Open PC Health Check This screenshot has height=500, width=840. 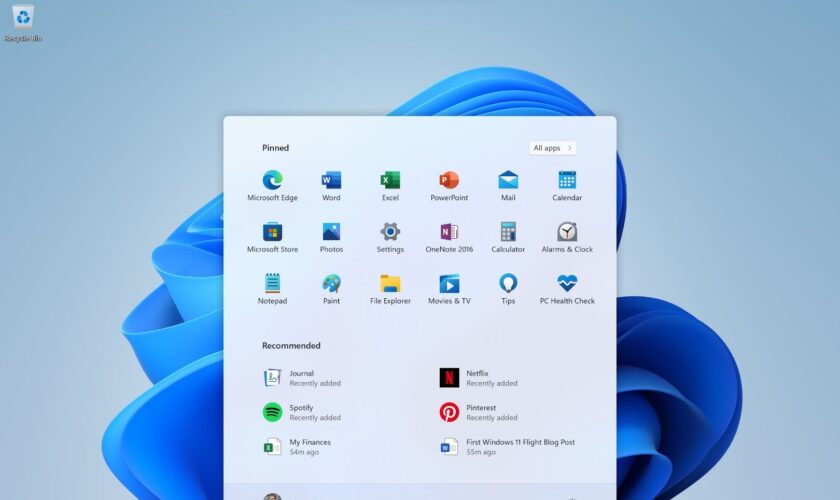click(567, 288)
